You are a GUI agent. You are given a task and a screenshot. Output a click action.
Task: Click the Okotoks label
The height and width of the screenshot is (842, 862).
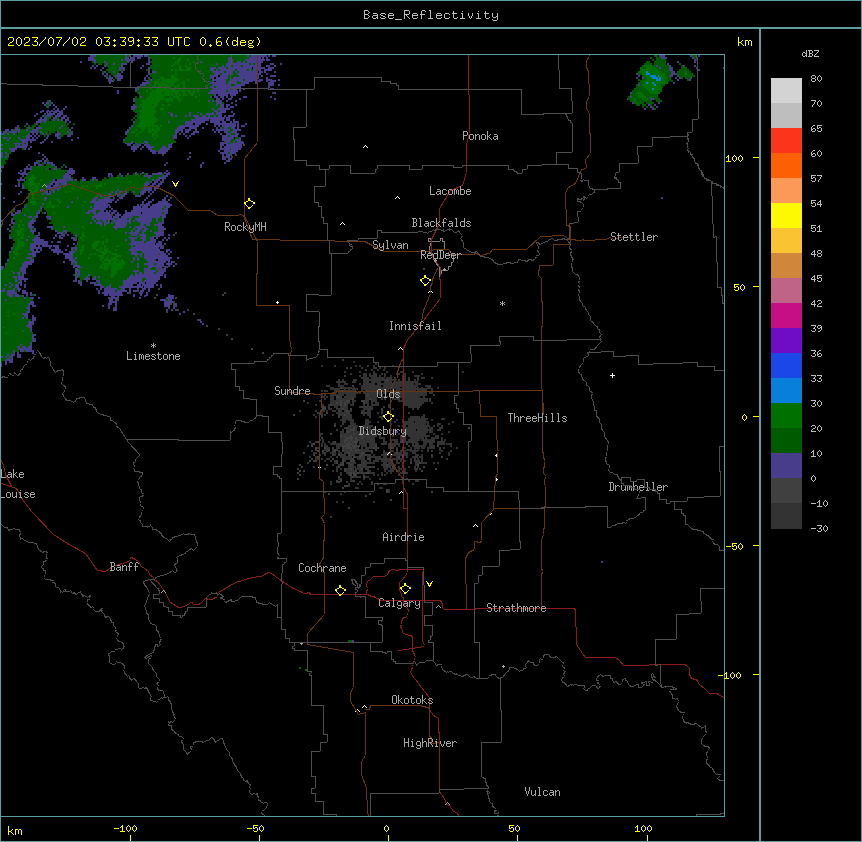(412, 700)
